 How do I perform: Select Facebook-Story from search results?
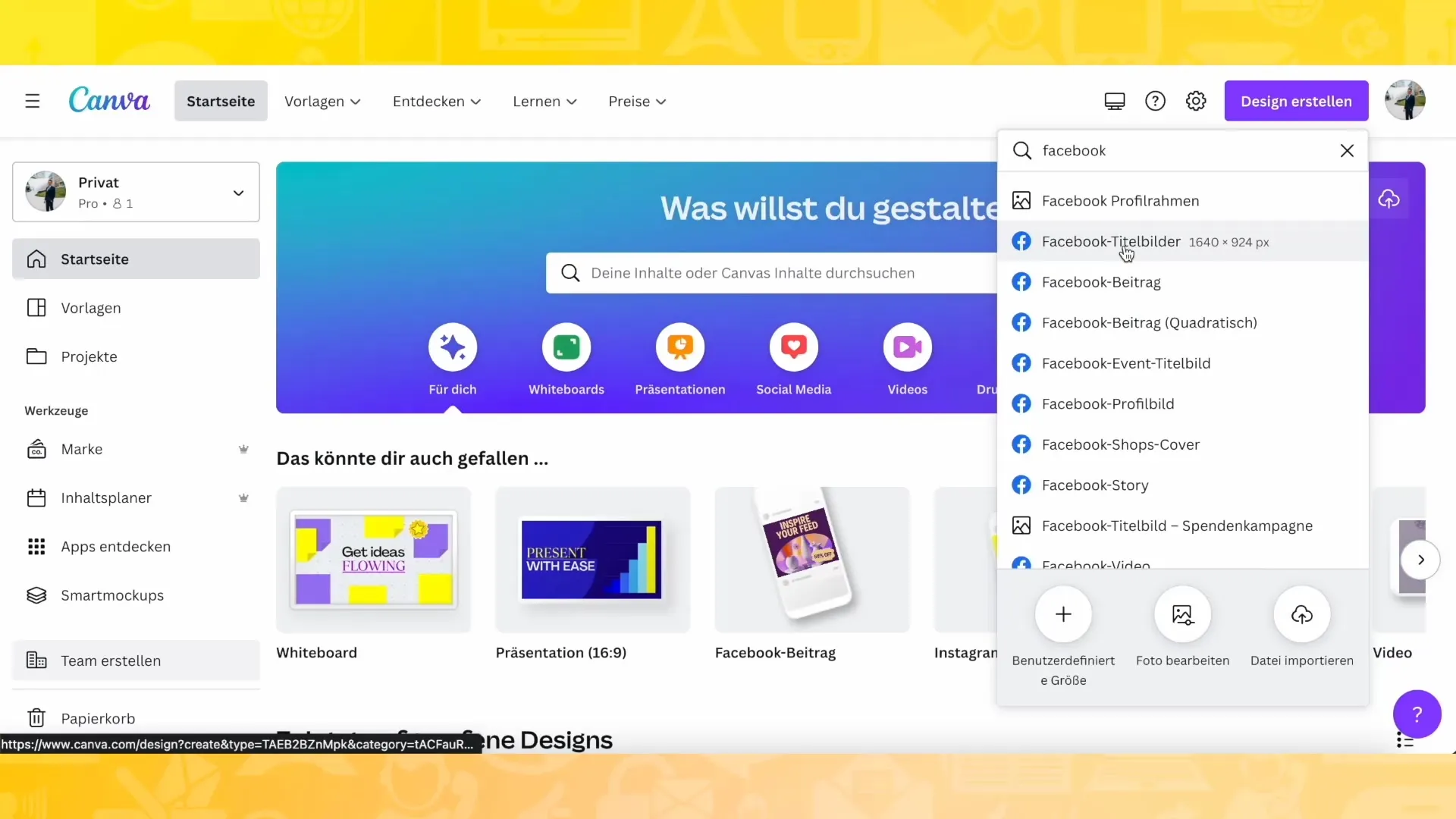[1095, 484]
